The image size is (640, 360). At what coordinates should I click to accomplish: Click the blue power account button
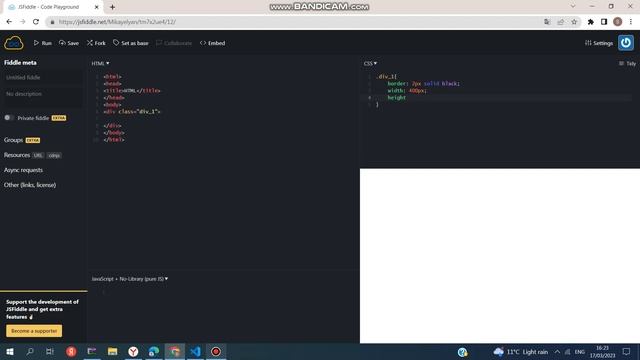coord(626,43)
